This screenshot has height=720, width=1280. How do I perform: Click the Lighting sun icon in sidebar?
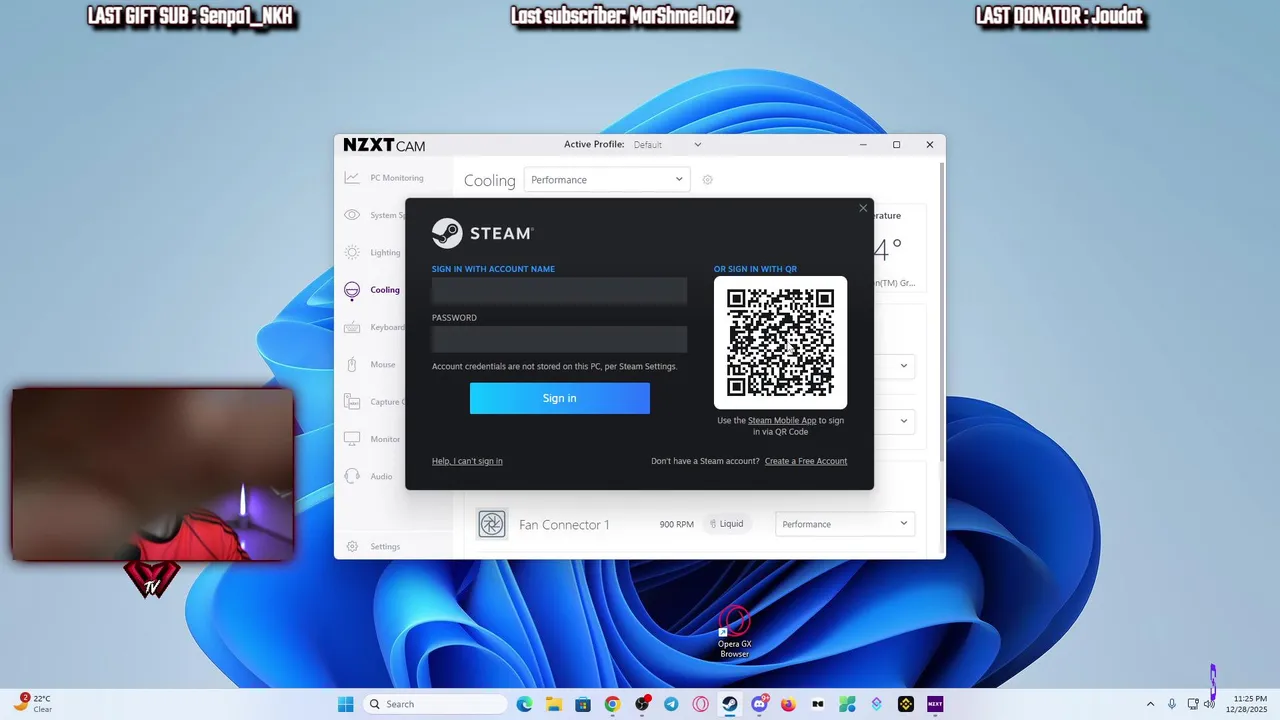(352, 253)
